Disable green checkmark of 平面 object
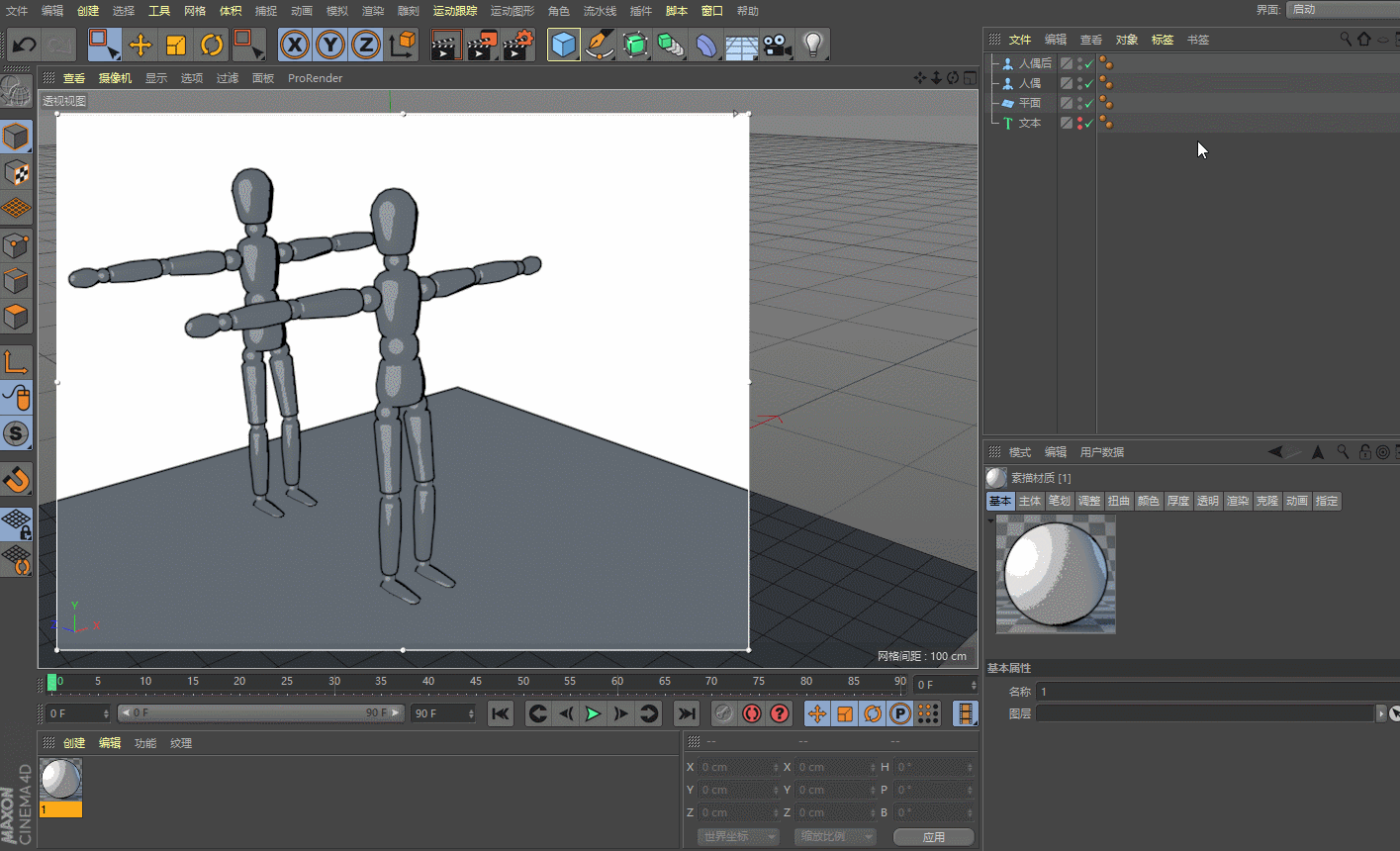This screenshot has height=851, width=1400. click(1089, 103)
